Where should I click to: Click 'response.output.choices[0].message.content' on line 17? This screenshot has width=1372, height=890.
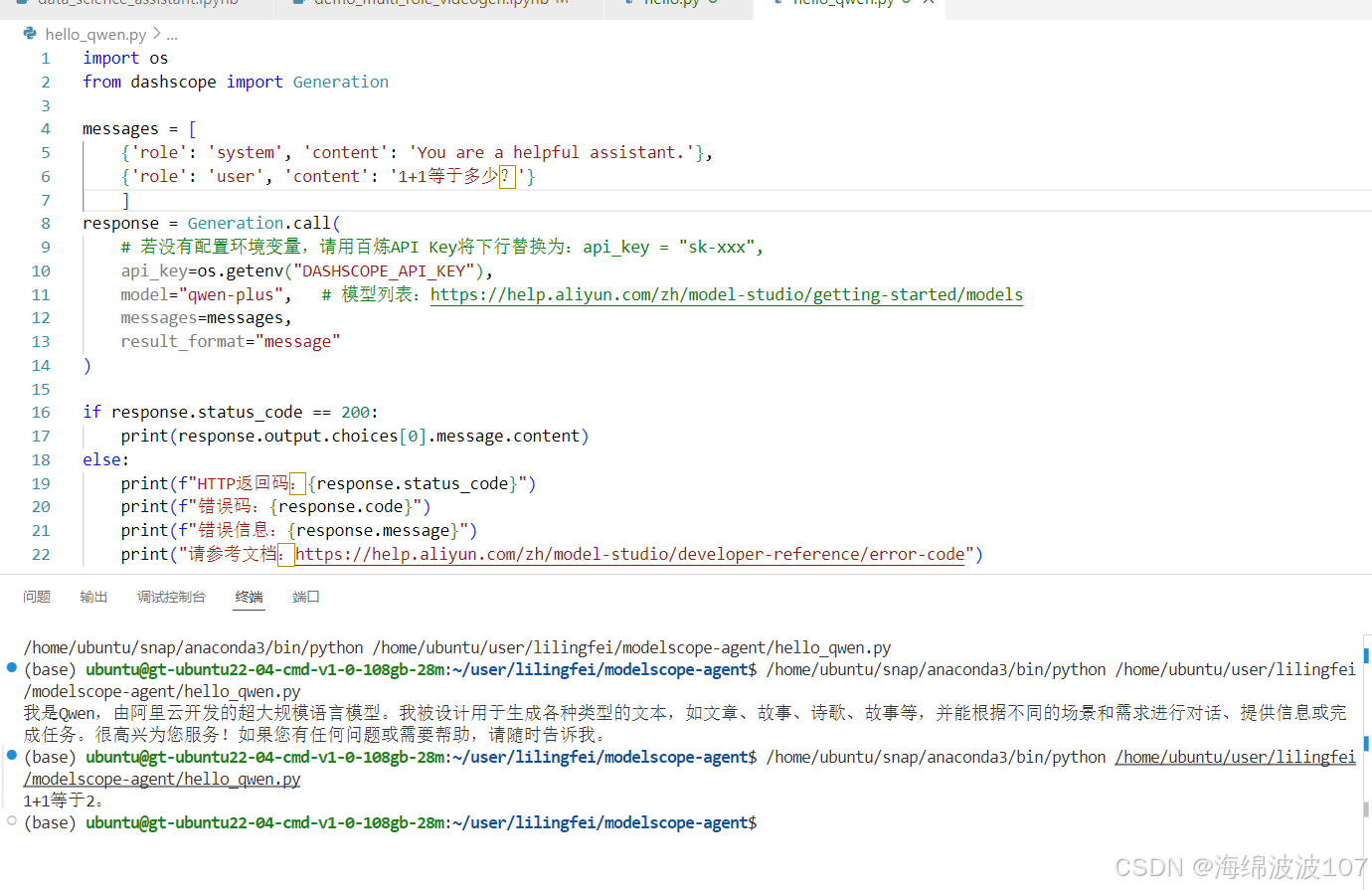pos(379,436)
